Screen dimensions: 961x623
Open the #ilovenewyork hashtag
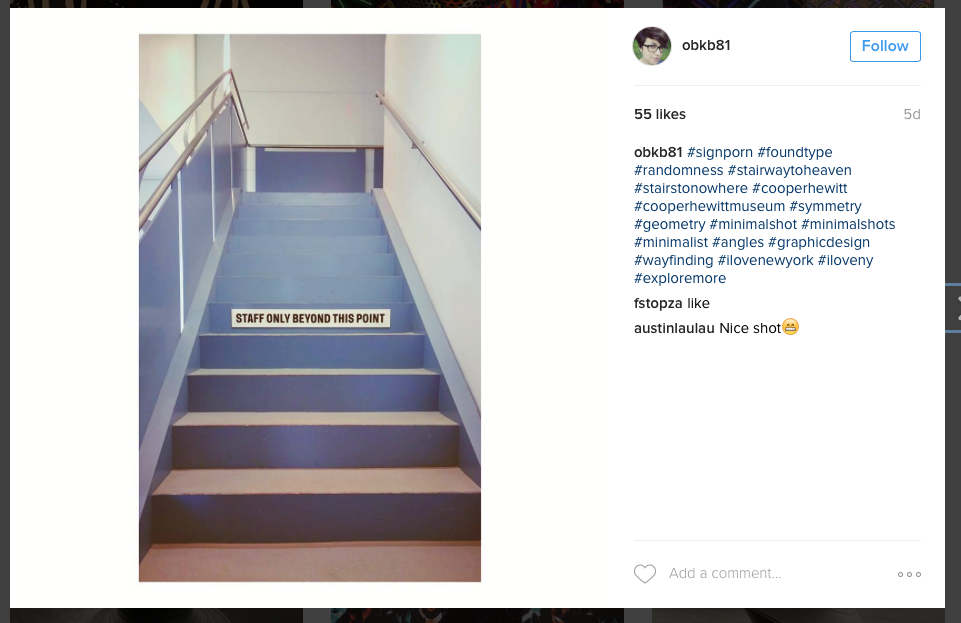tap(765, 260)
